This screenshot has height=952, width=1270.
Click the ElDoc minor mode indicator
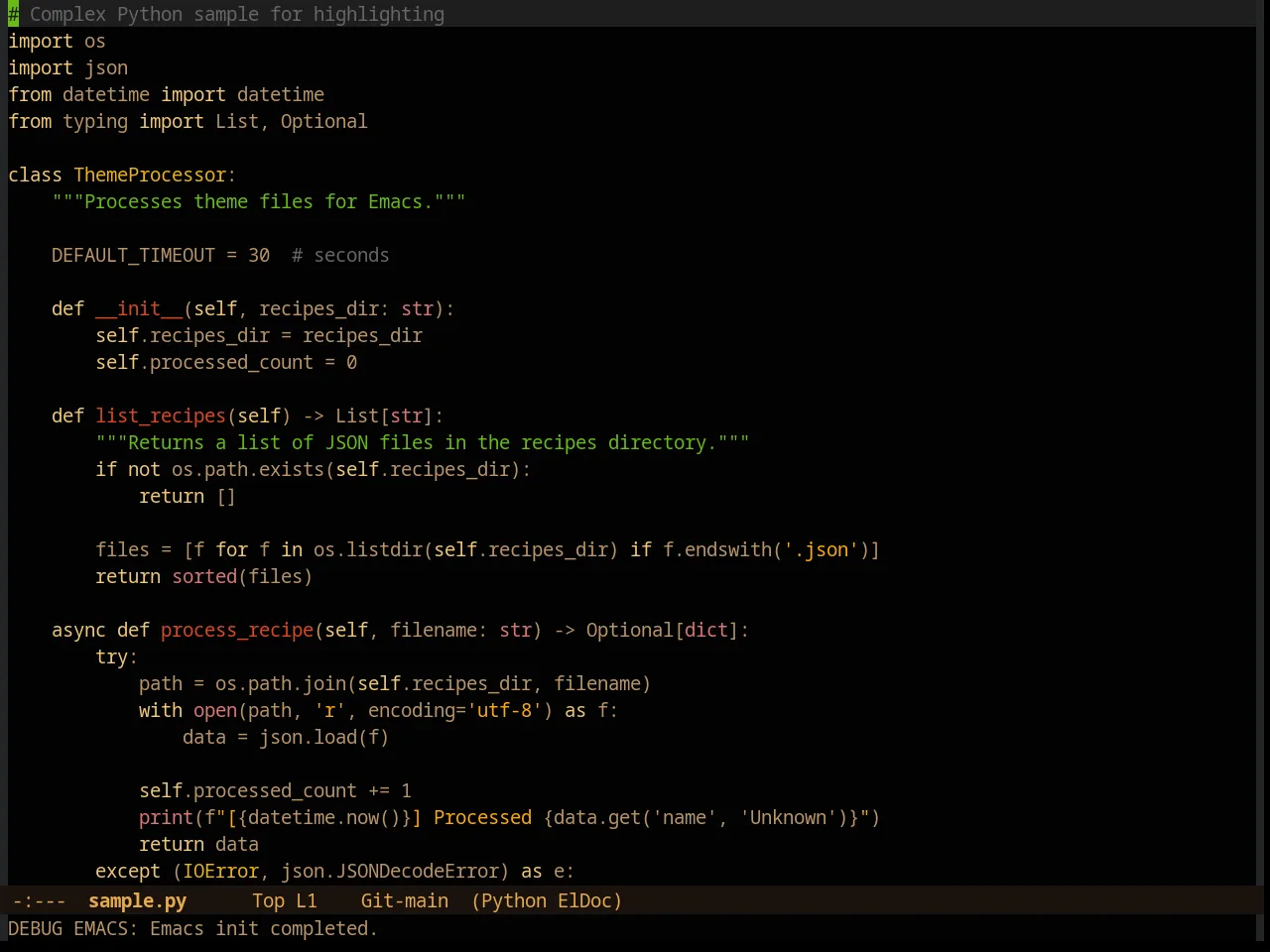pyautogui.click(x=584, y=900)
